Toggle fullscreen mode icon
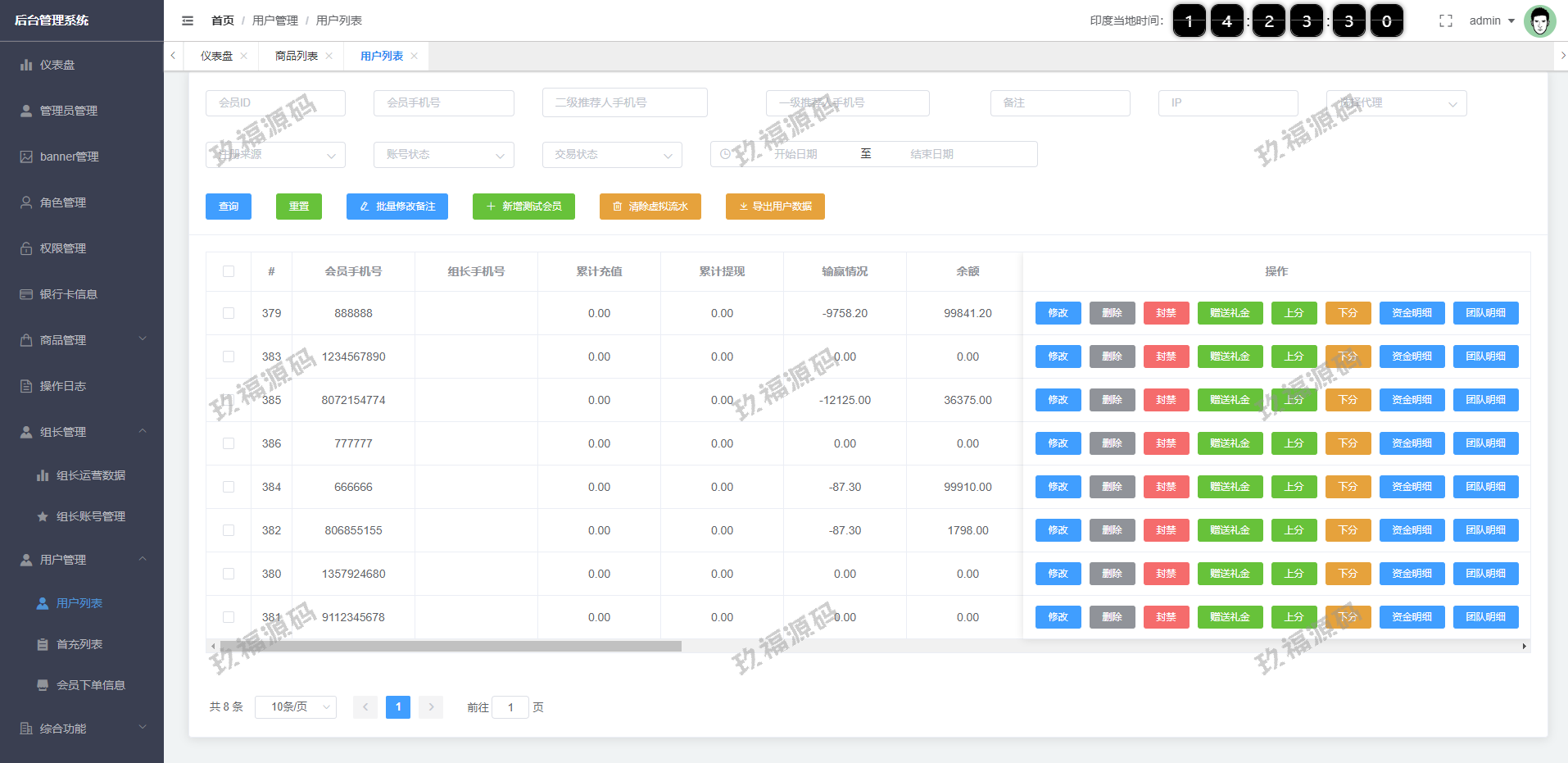1568x763 pixels. point(1446,20)
